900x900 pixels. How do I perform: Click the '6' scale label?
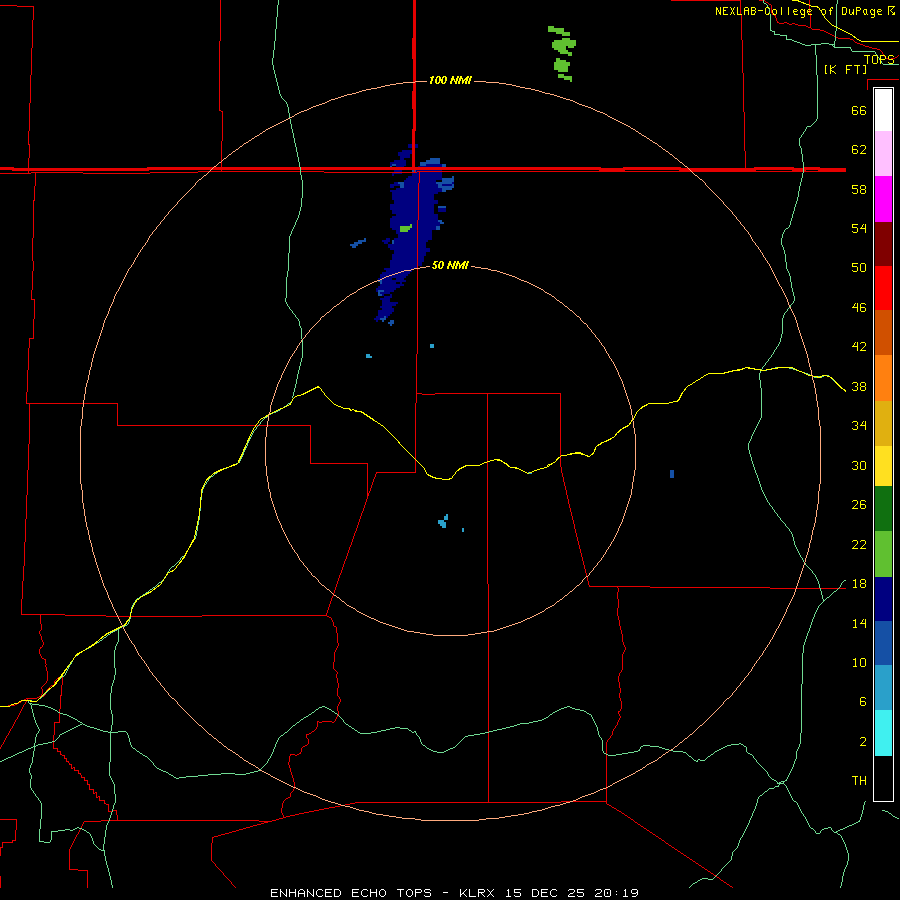862,701
